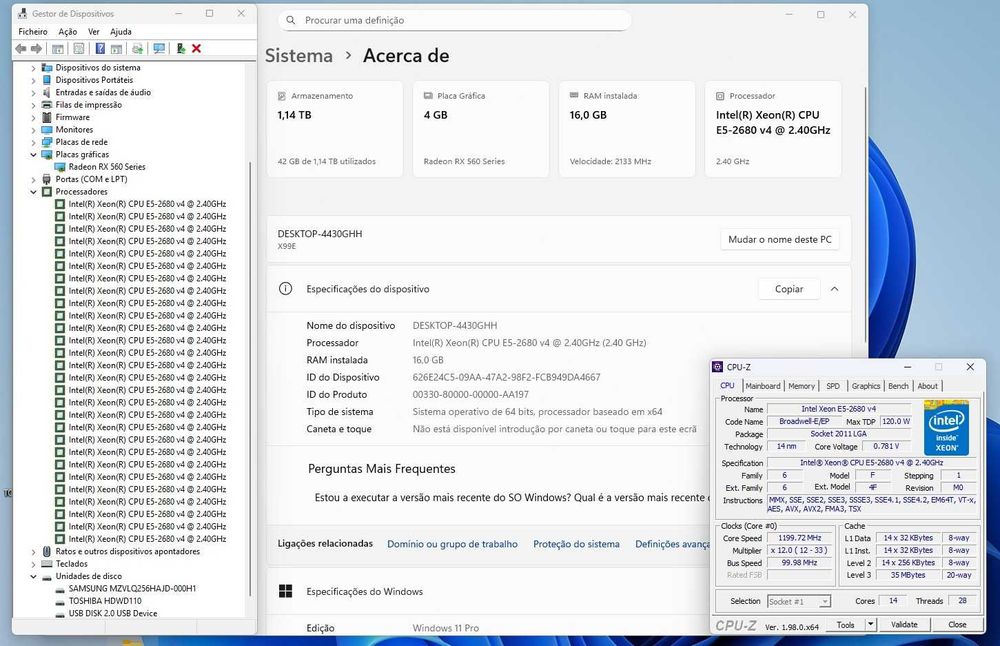
Task: Click info icon beside Especificações do dispositivo
Action: click(x=286, y=289)
